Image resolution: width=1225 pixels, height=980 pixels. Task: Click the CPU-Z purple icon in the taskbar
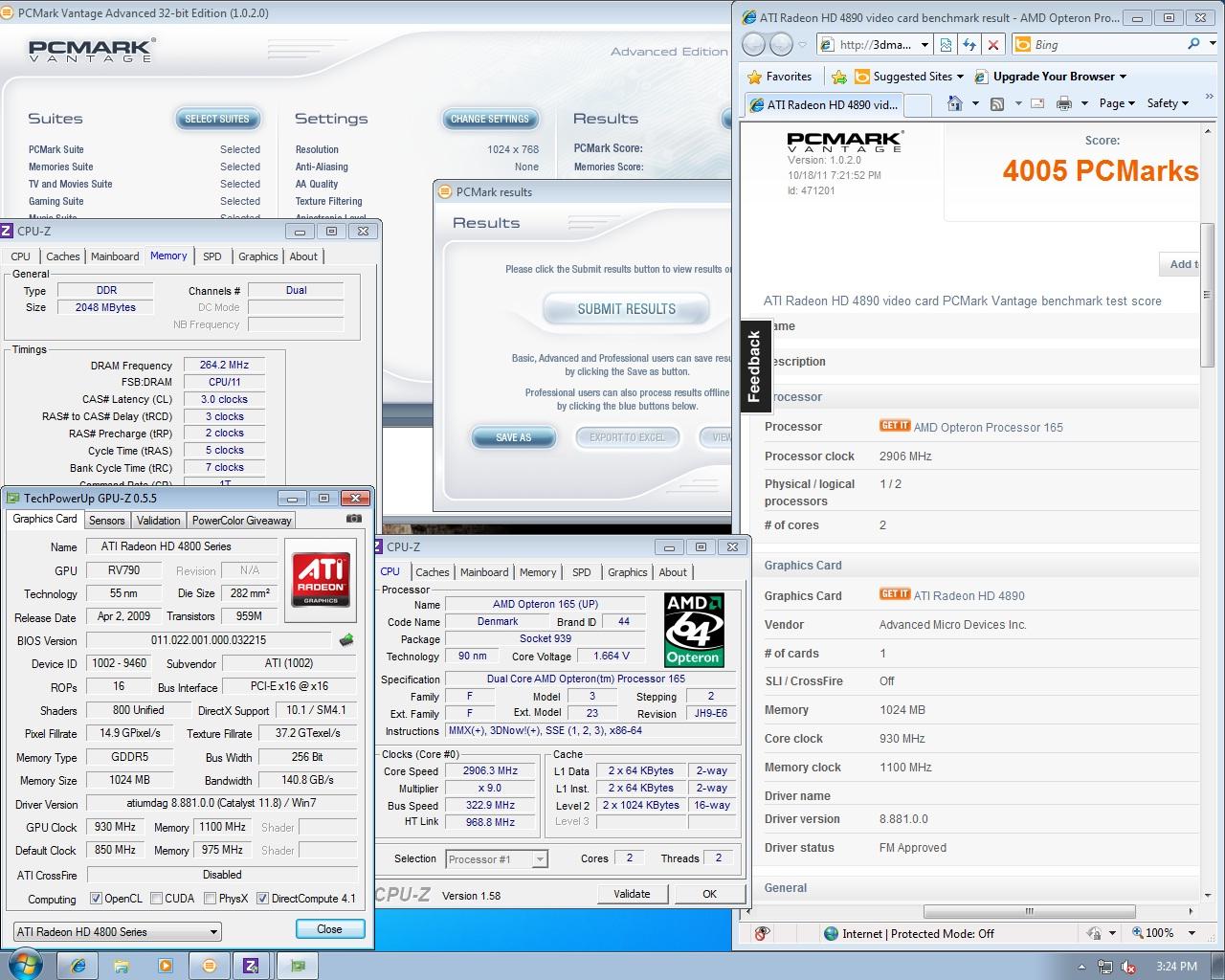coord(252,966)
